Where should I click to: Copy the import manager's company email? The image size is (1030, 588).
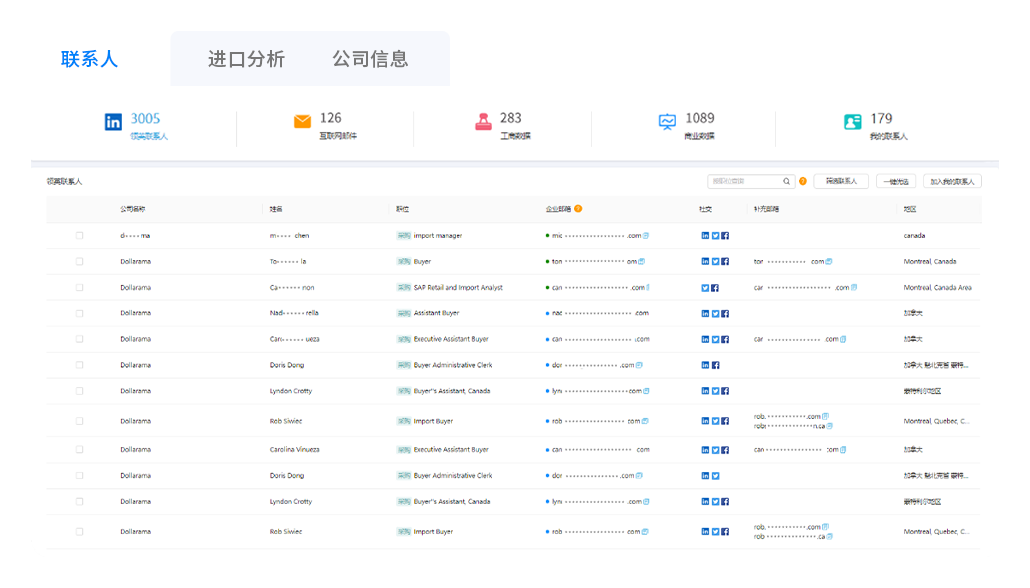coord(646,235)
